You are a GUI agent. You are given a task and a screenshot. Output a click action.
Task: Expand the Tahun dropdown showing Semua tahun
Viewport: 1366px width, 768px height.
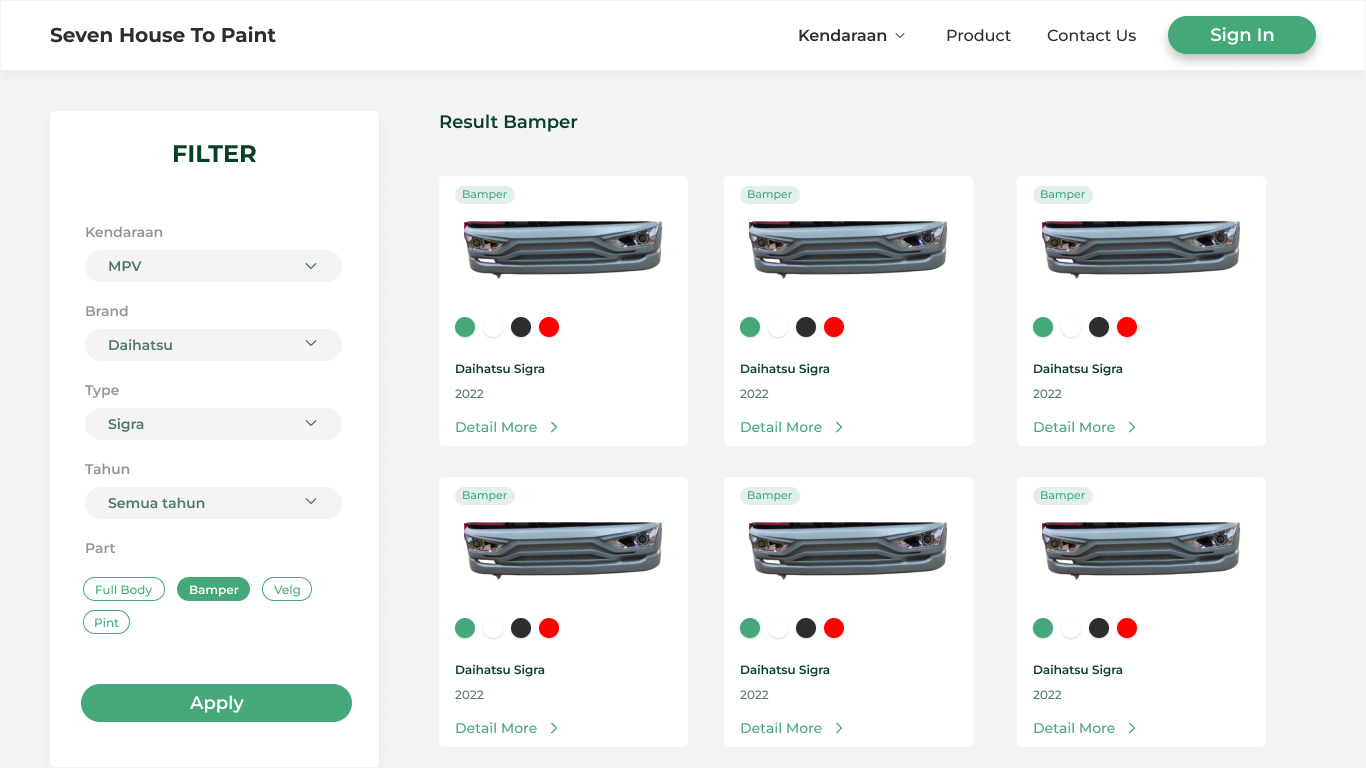click(213, 503)
